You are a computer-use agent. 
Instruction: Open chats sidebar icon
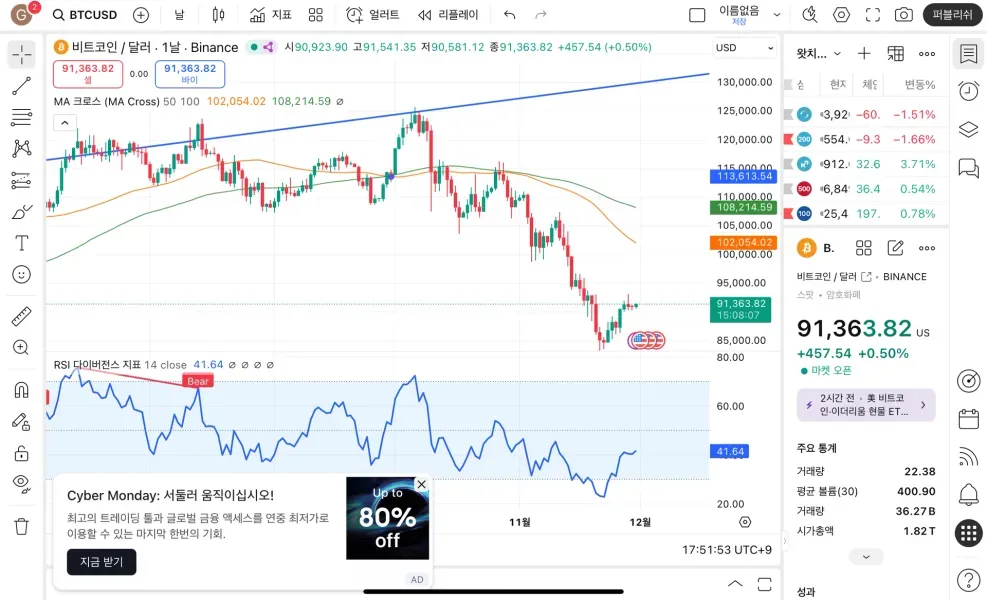(968, 167)
